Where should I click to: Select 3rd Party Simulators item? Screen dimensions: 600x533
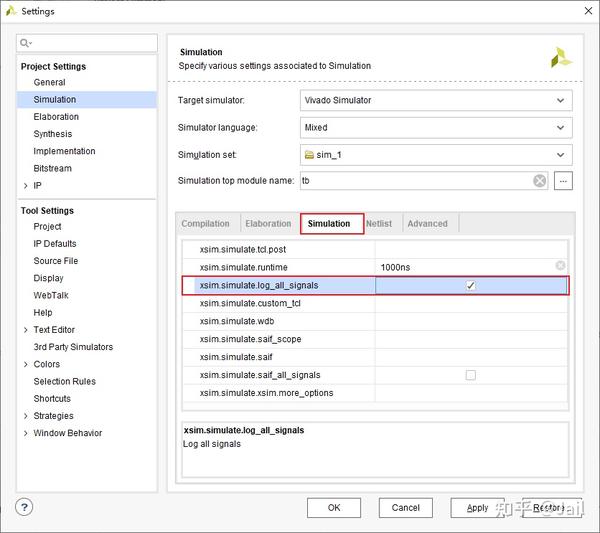pos(73,347)
